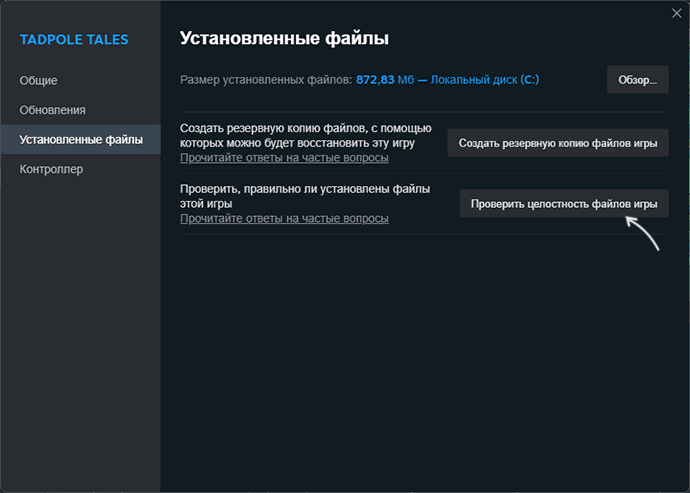
Task: Click the Локальный диск (C:) text
Action: tap(484, 80)
